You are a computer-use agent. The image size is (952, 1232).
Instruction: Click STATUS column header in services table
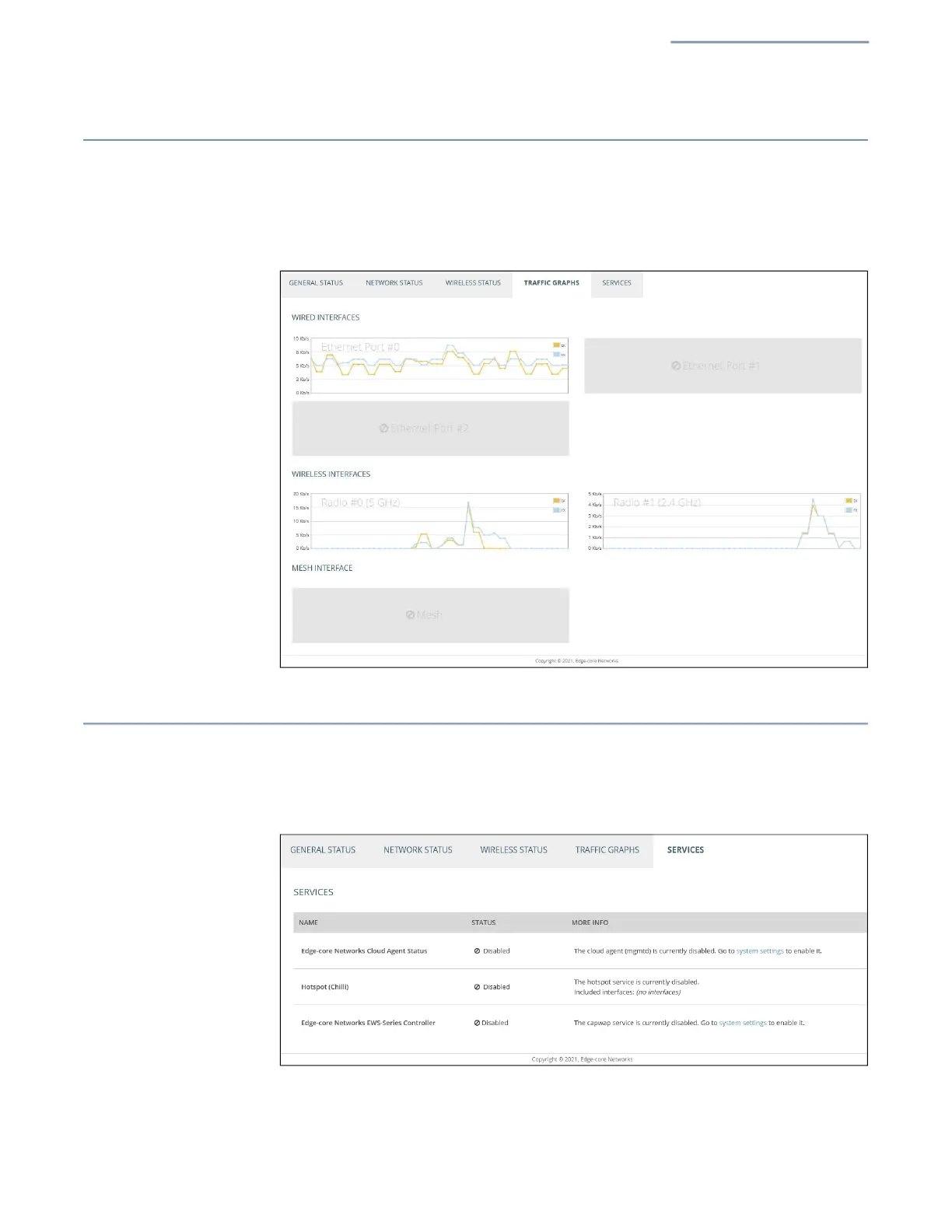coord(483,922)
